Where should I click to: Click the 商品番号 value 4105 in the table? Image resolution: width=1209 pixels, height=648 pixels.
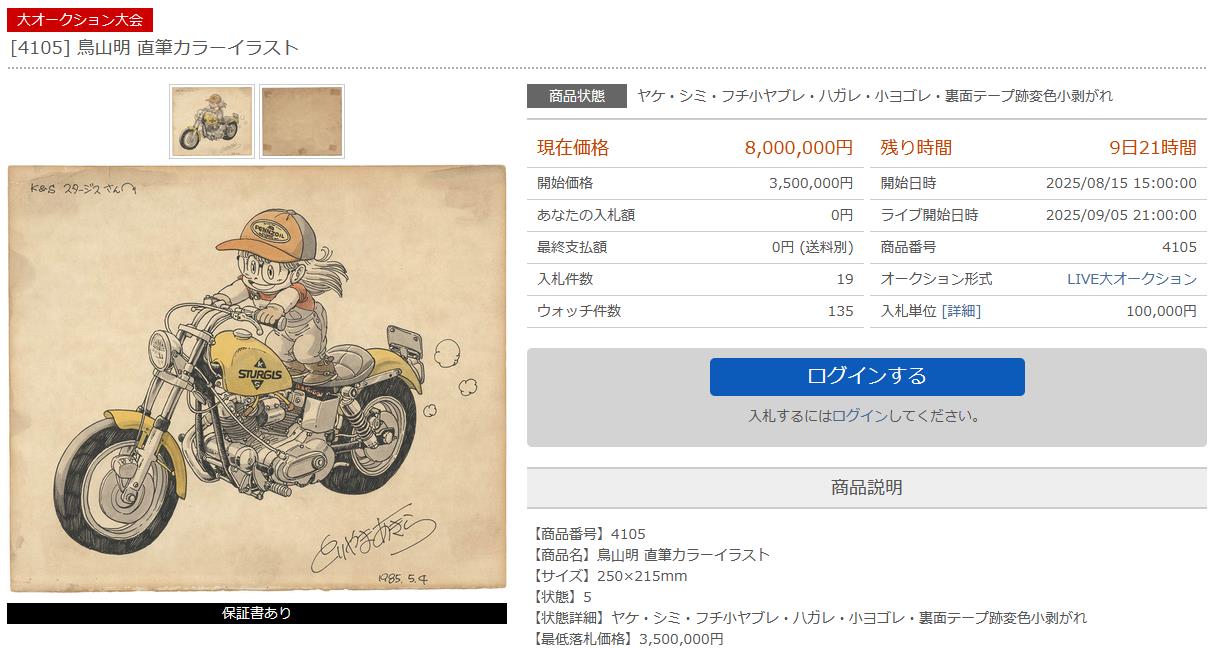pyautogui.click(x=1179, y=247)
